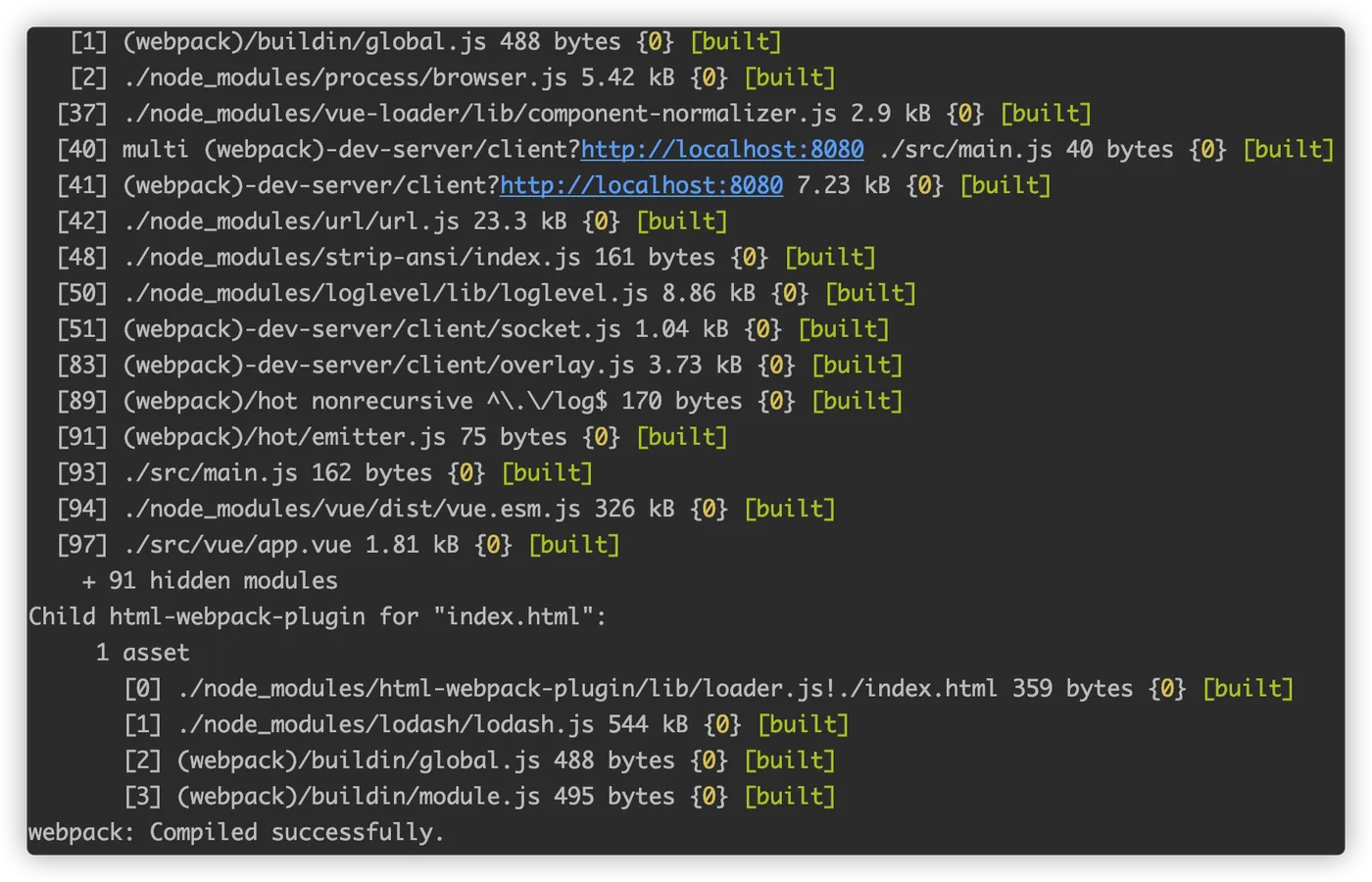
Task: Open localhost:8080 link on line [41]
Action: point(642,185)
